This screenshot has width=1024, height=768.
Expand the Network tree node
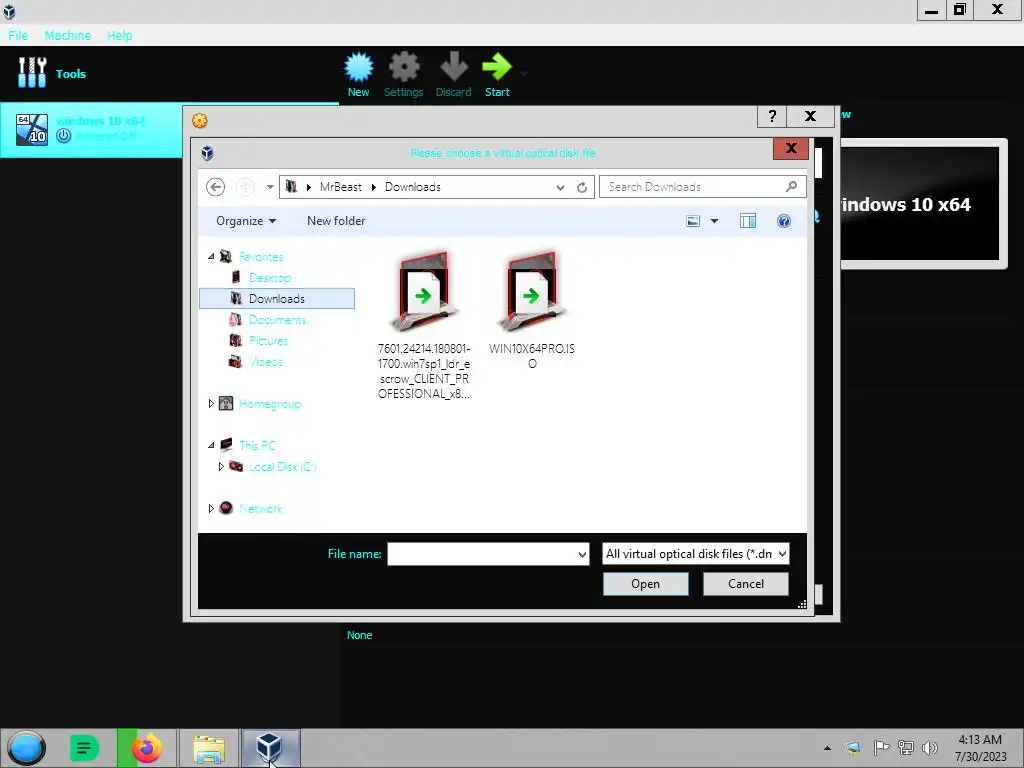click(x=211, y=508)
